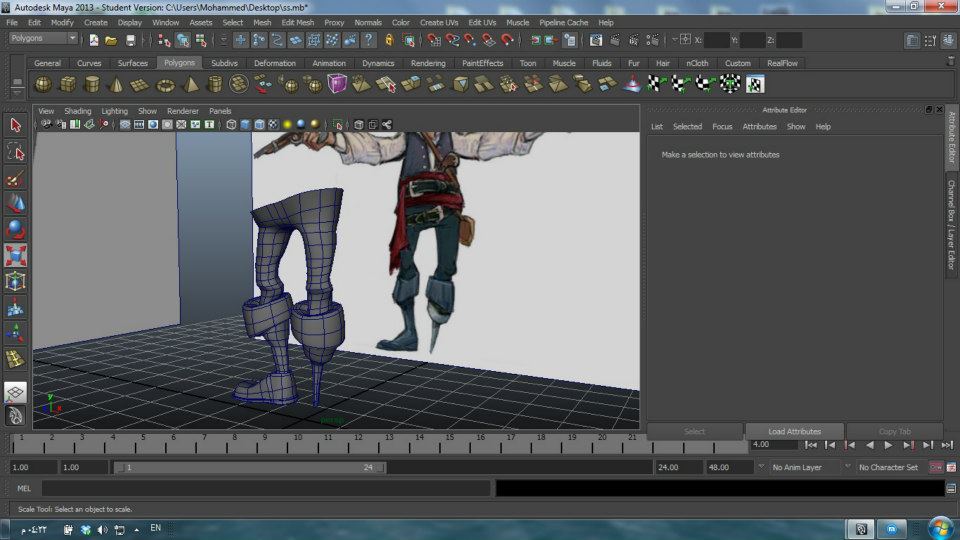Click the play forward button
This screenshot has height=540, width=960.
click(x=888, y=445)
